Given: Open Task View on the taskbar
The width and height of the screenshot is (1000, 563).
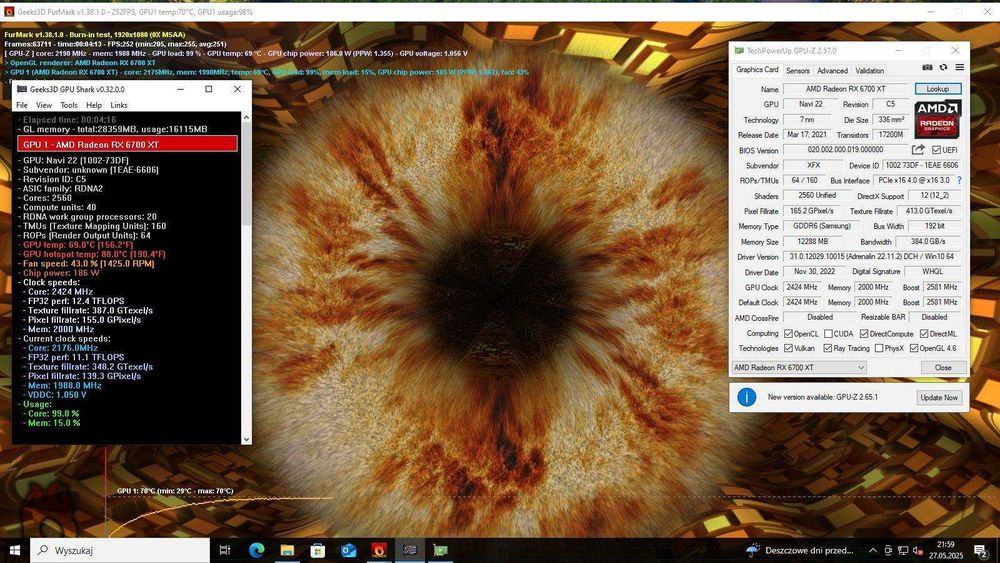Looking at the screenshot, I should click(x=224, y=550).
